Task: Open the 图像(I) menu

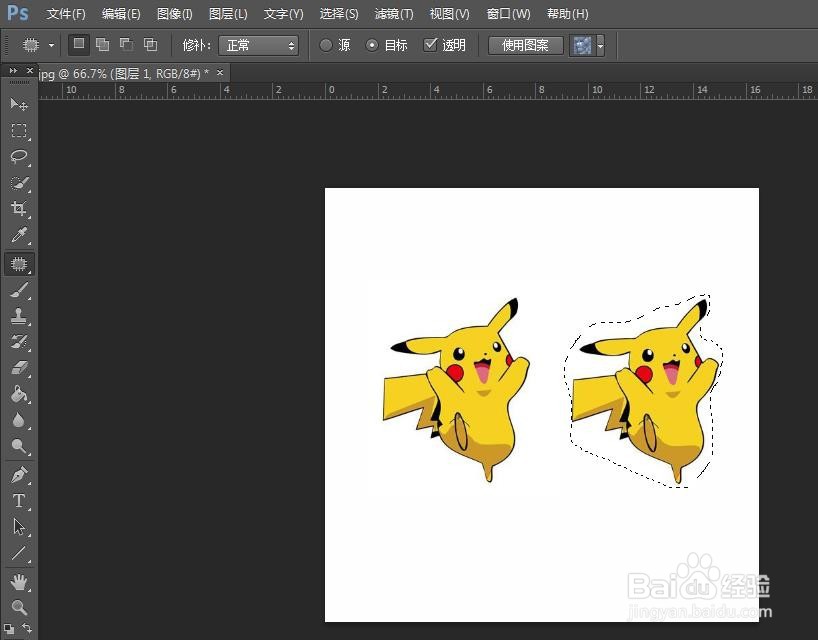Action: [175, 14]
